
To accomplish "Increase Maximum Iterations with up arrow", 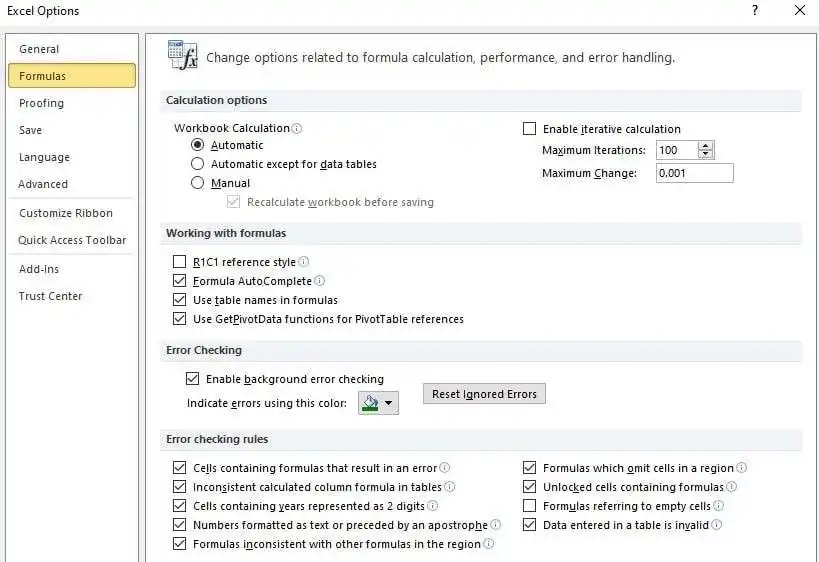I will [706, 146].
